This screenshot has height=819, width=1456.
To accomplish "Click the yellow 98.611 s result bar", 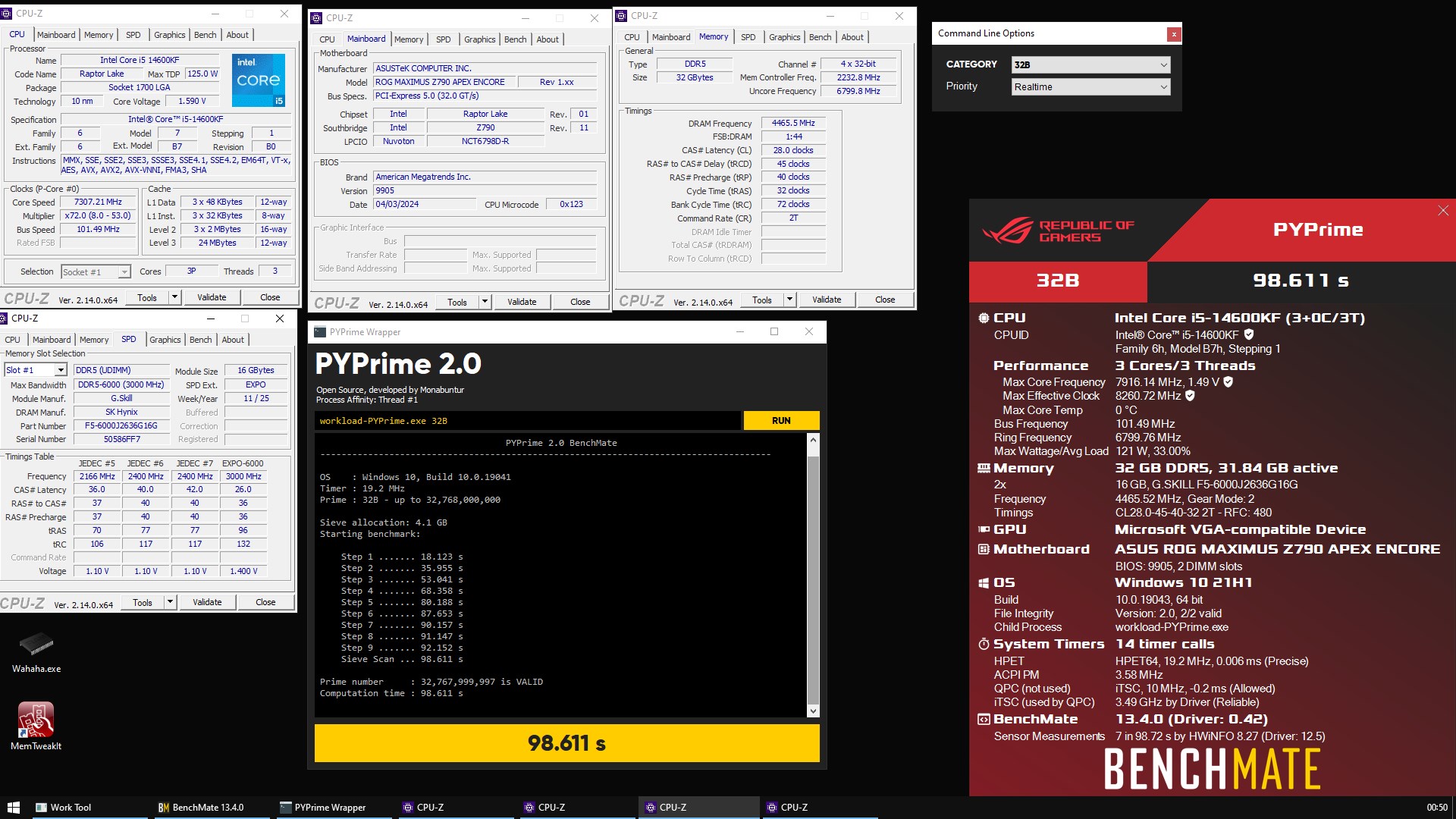I will click(x=566, y=743).
